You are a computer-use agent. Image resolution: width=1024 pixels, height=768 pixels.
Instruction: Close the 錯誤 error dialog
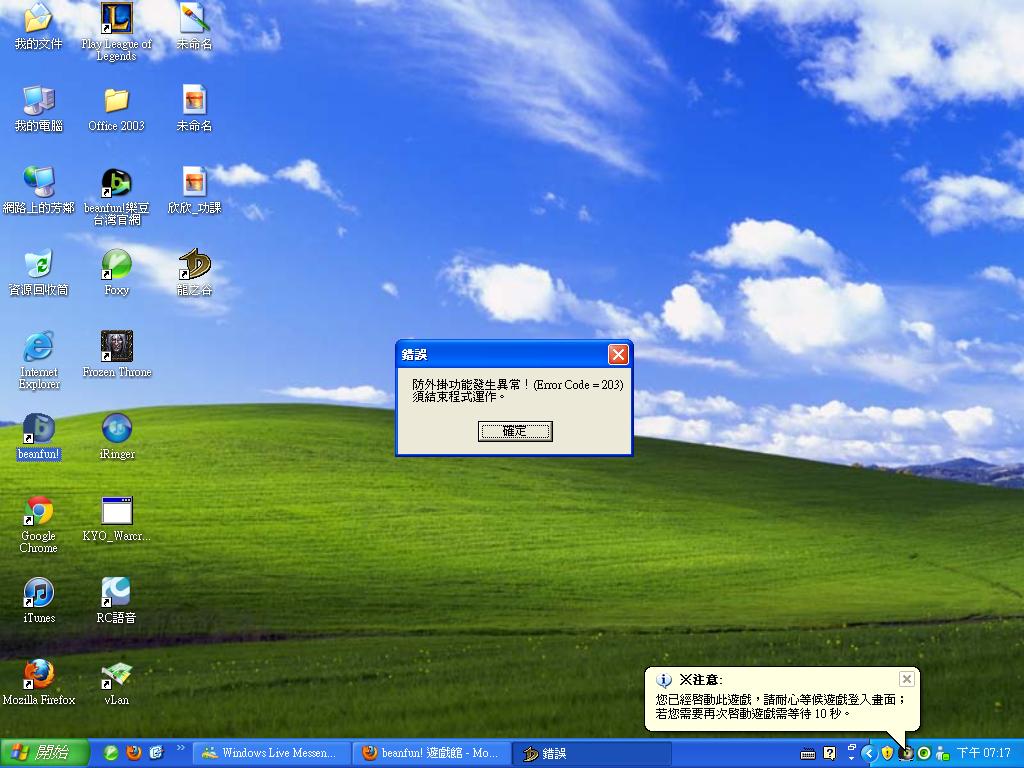618,355
